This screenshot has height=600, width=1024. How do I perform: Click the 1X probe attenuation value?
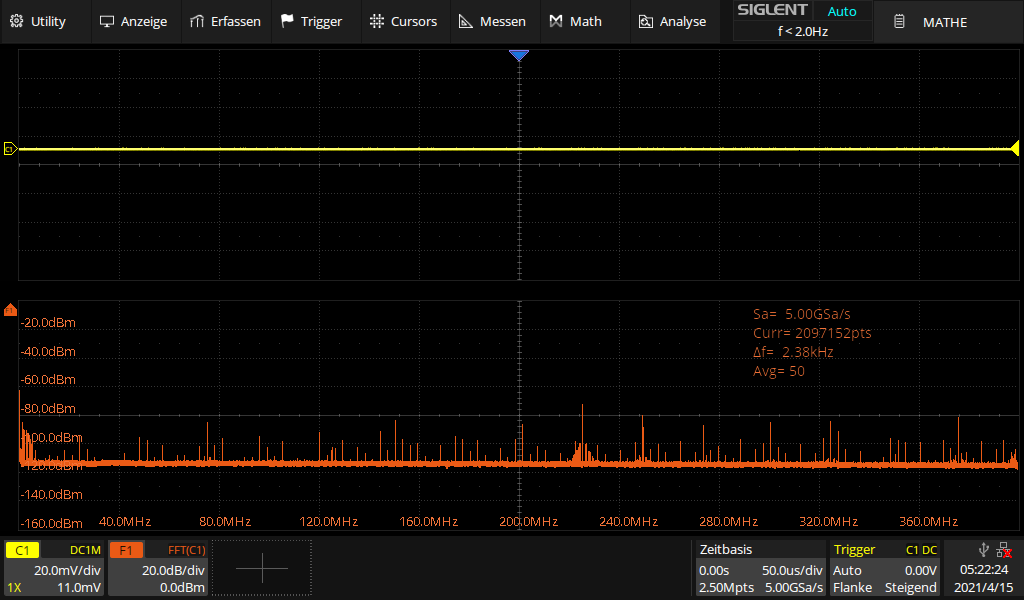point(14,588)
